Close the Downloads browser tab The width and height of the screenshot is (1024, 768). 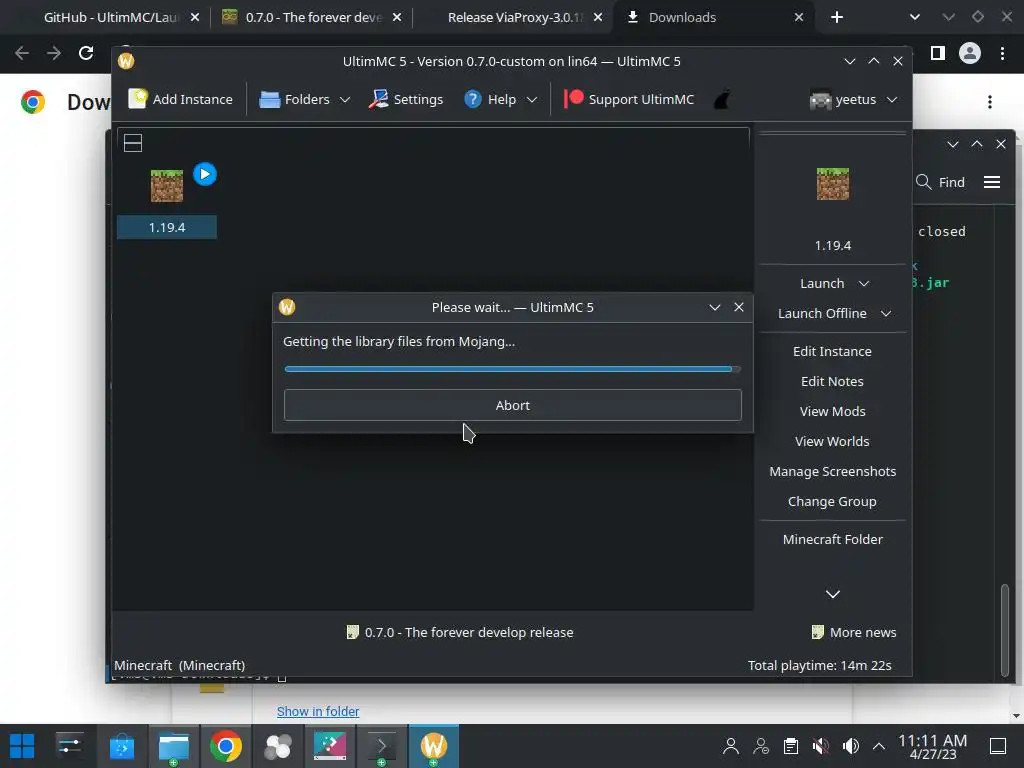click(799, 18)
